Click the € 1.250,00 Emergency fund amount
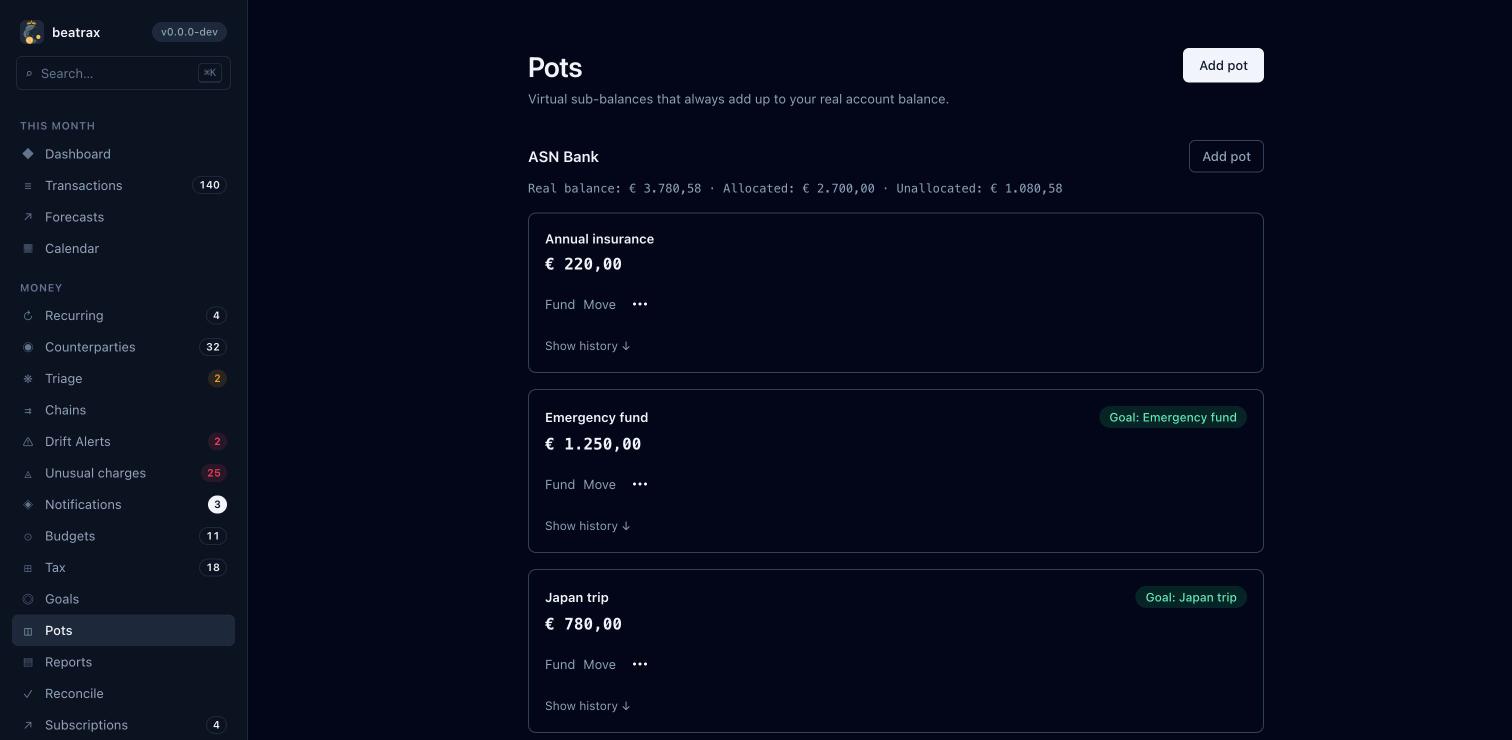The width and height of the screenshot is (1512, 740). point(593,444)
